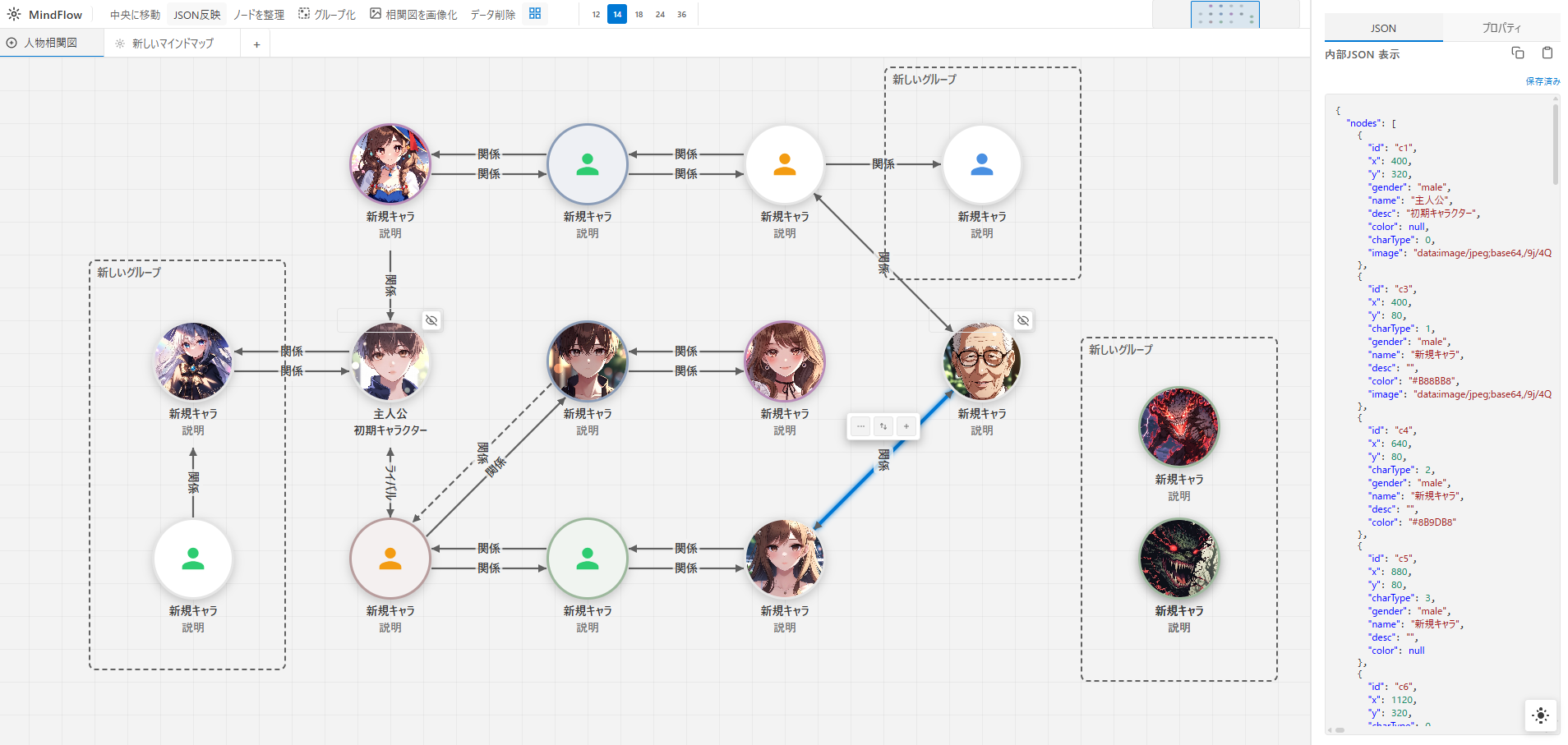This screenshot has height=745, width=1568.
Task: Select font size 36 option
Action: [x=681, y=15]
